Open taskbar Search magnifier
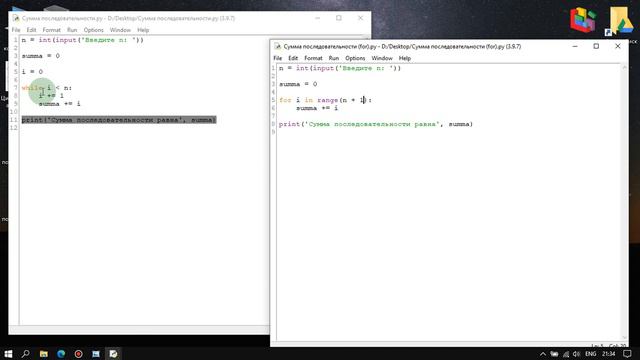 26,353
